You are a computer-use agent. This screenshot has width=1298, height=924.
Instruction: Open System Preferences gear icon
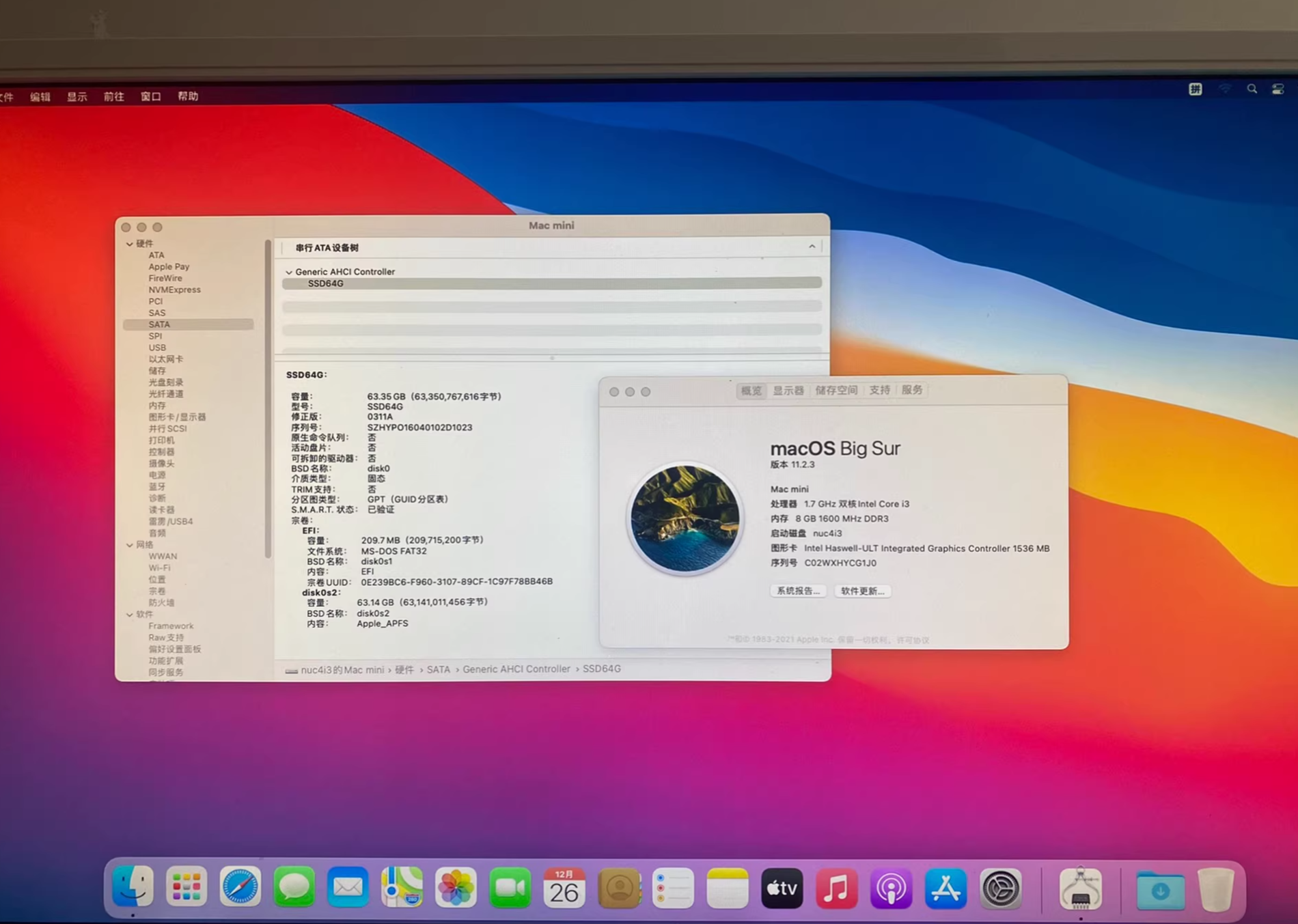[1001, 888]
